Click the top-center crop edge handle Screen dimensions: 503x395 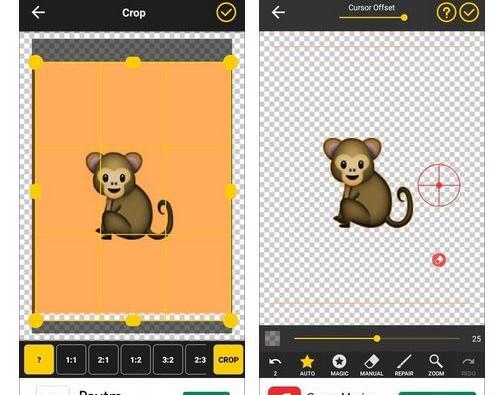133,62
